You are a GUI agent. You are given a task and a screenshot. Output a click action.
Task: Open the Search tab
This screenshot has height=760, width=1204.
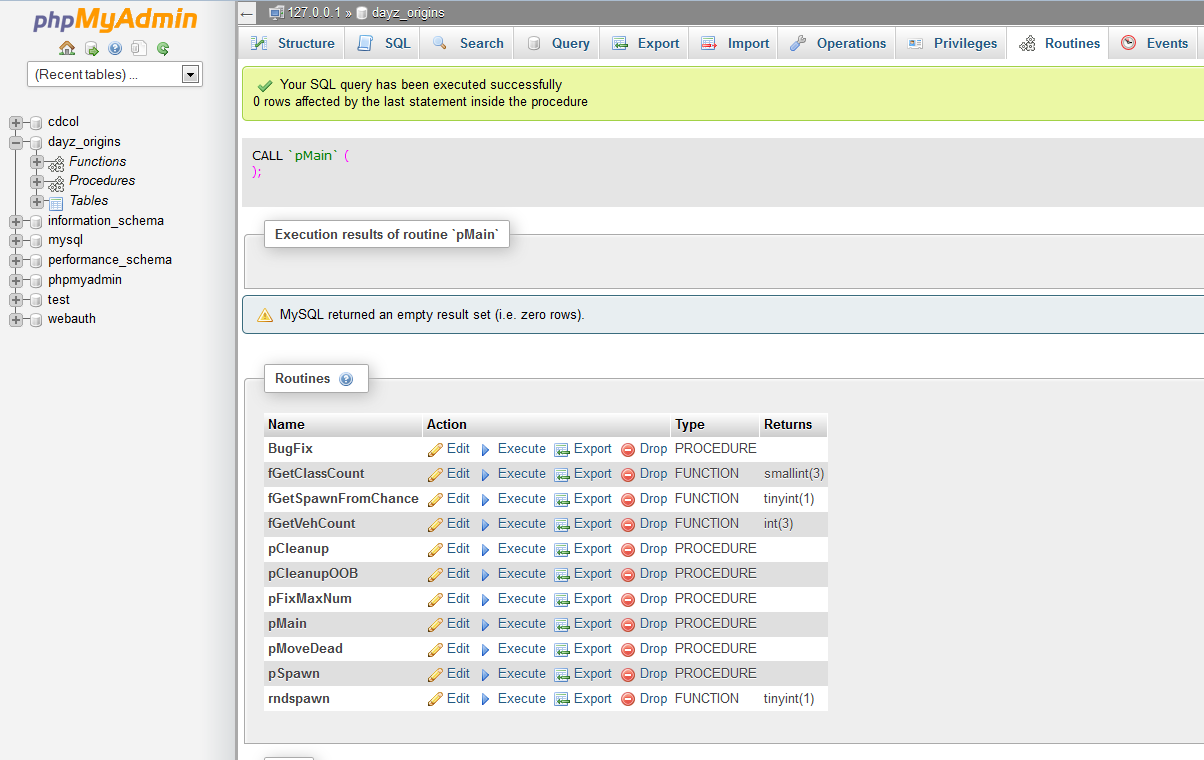coord(468,43)
